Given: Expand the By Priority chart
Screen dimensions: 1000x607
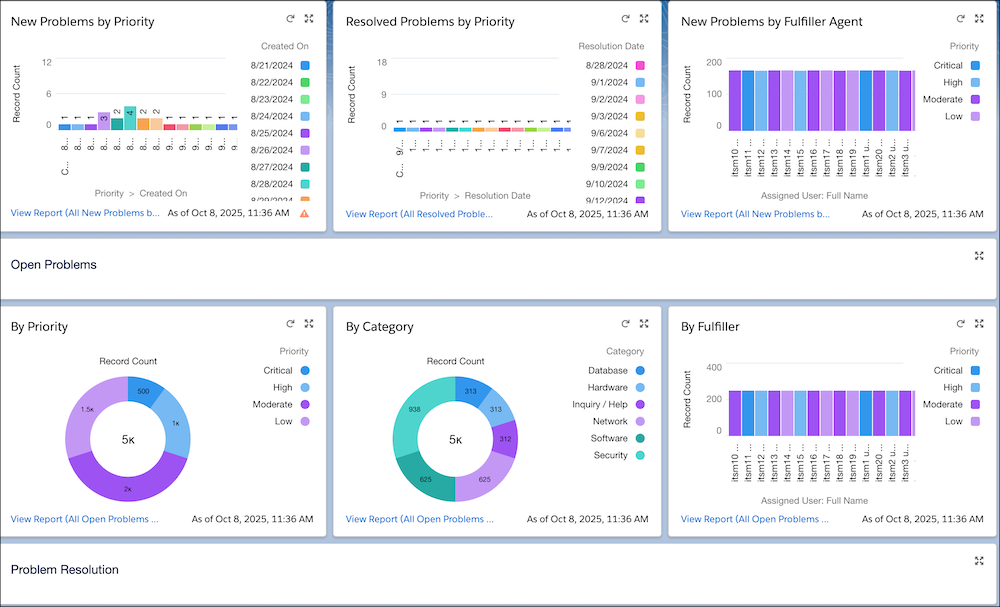Looking at the screenshot, I should (309, 324).
